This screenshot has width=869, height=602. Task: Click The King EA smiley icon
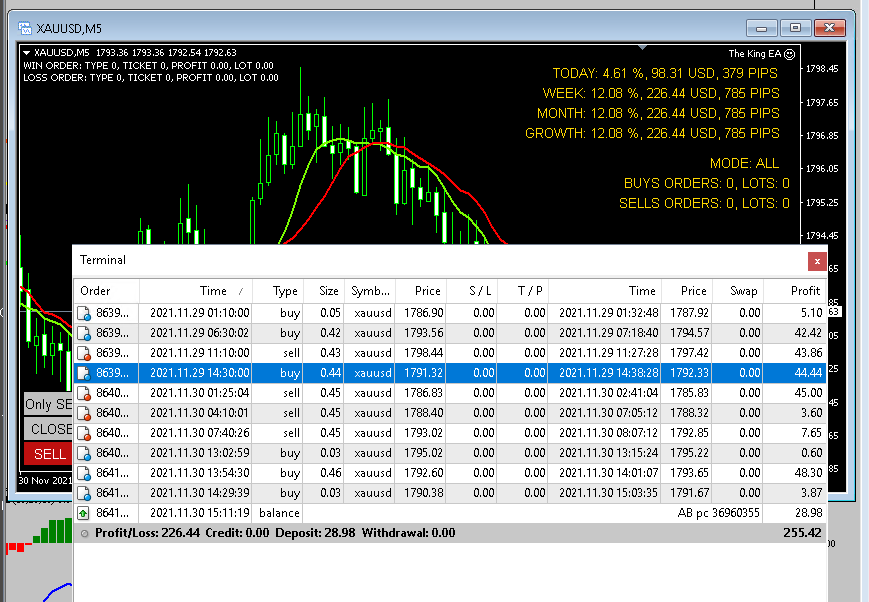(x=790, y=54)
